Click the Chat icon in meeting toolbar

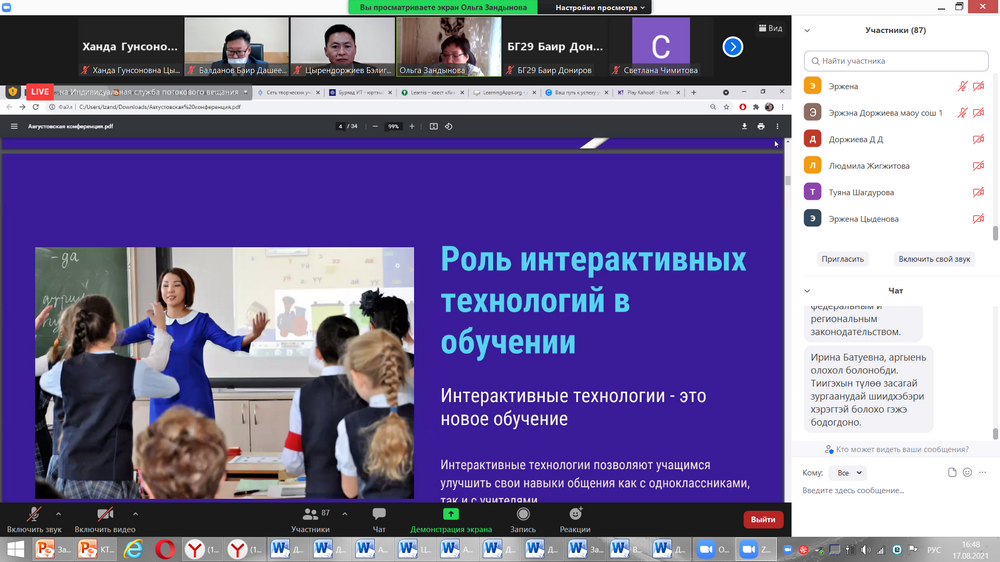379,515
